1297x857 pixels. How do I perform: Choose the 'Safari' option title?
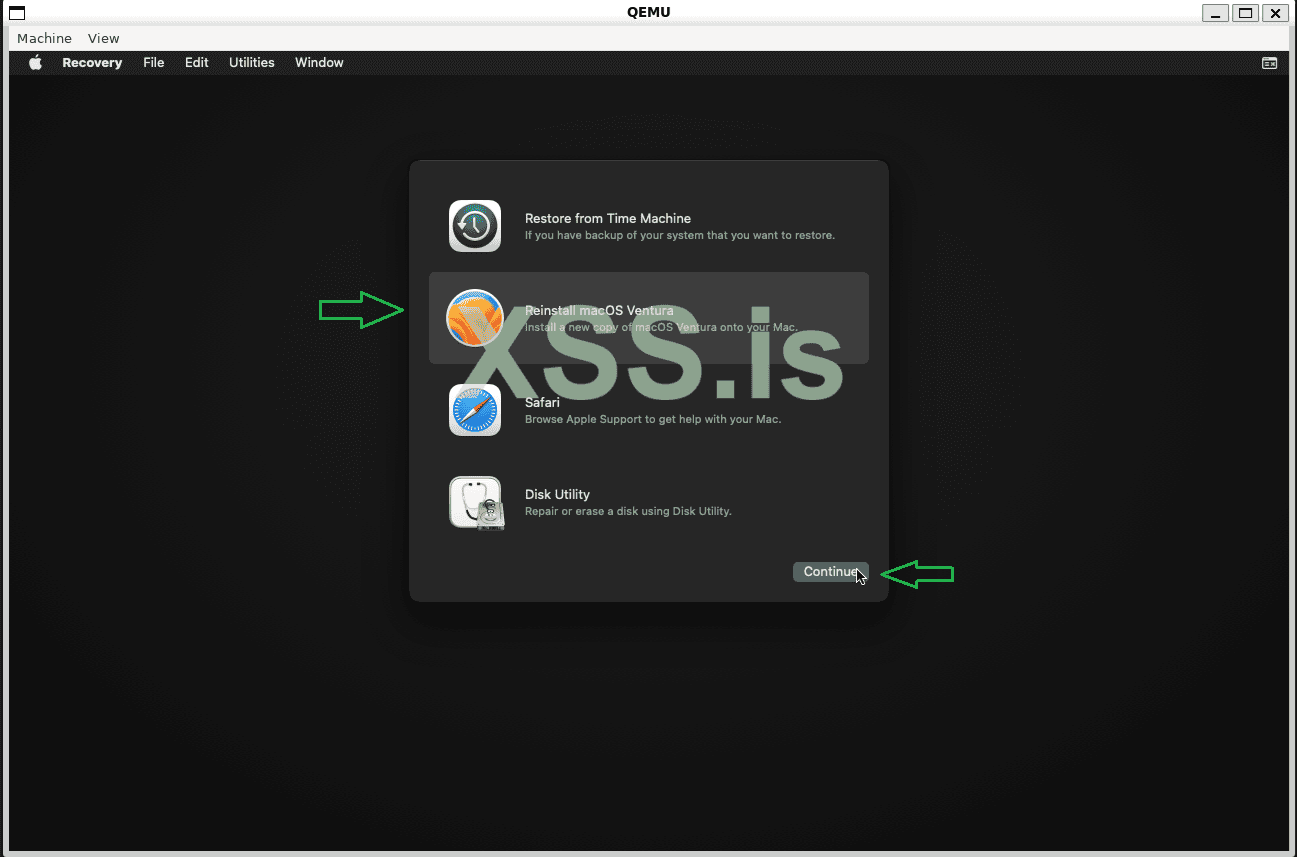click(542, 402)
